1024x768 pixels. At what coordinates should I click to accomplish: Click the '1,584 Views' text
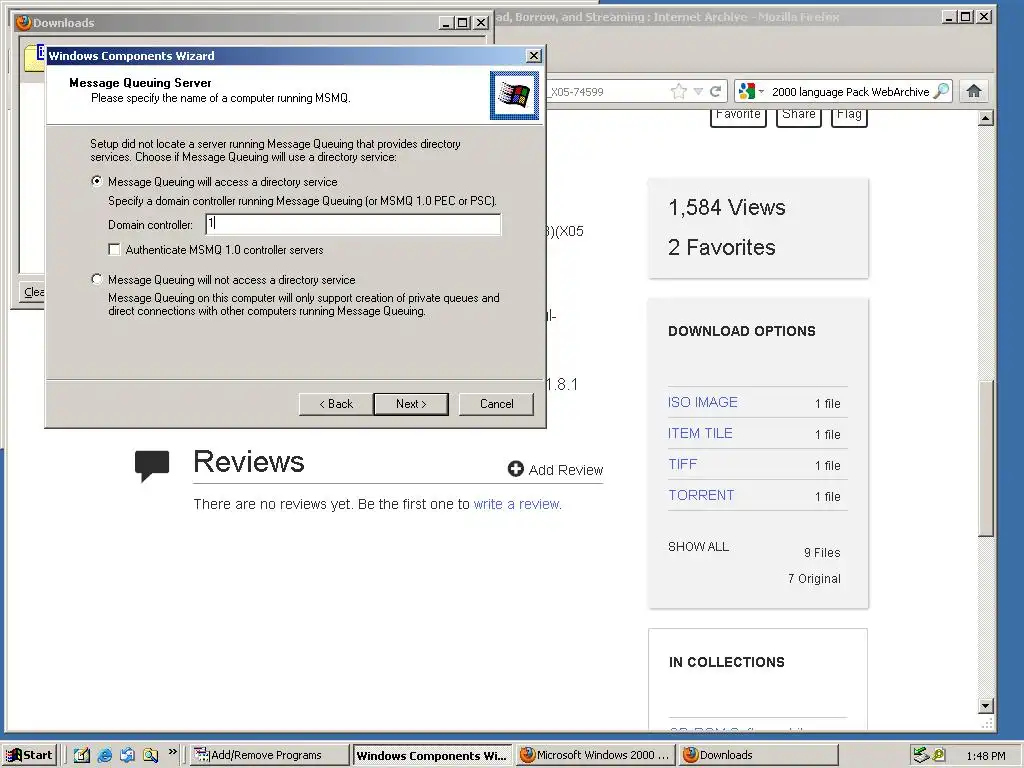pyautogui.click(x=727, y=207)
